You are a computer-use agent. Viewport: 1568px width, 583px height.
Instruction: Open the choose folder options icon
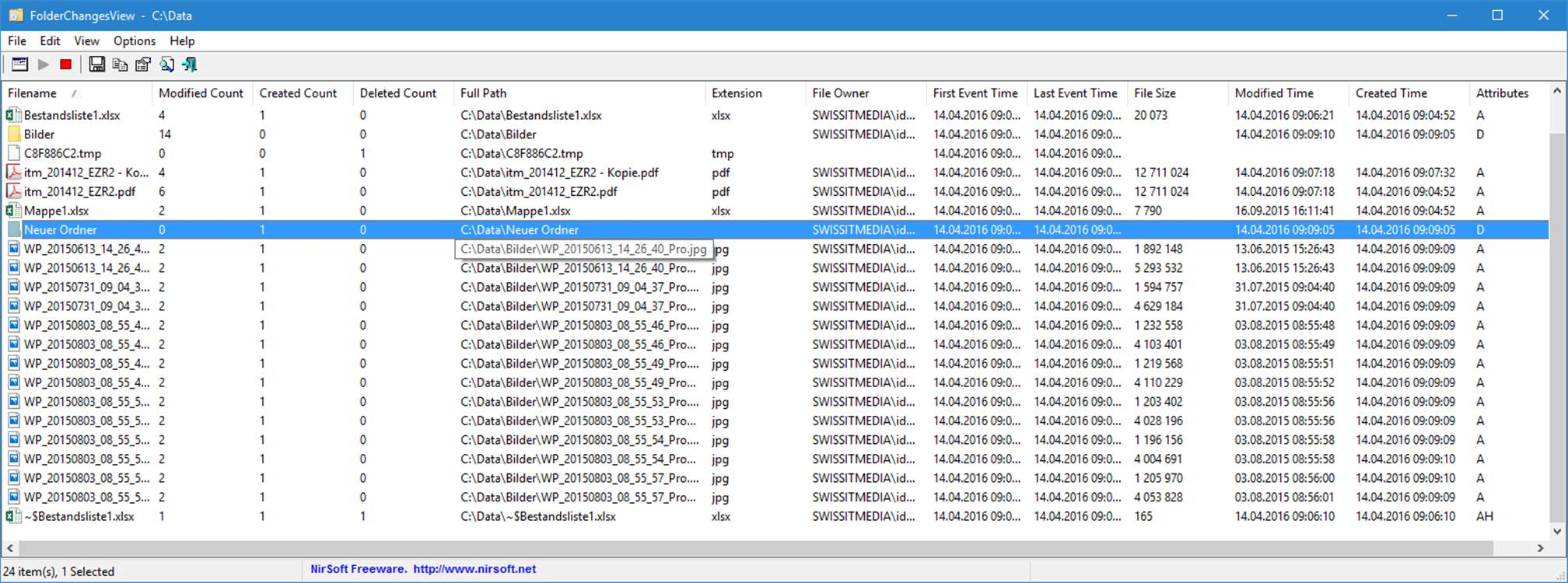19,65
